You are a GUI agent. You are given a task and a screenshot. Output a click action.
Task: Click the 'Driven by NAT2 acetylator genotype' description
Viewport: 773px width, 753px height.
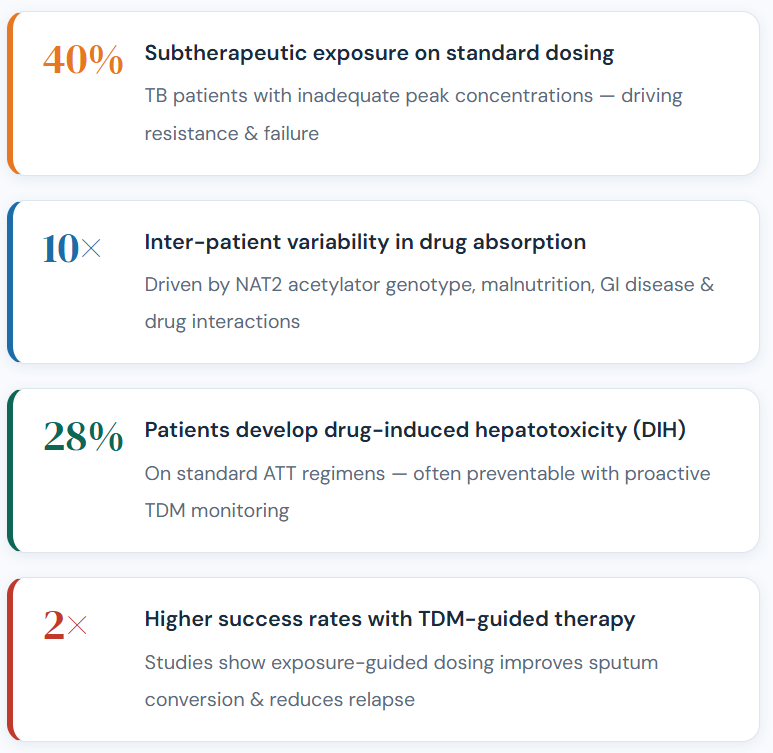429,284
